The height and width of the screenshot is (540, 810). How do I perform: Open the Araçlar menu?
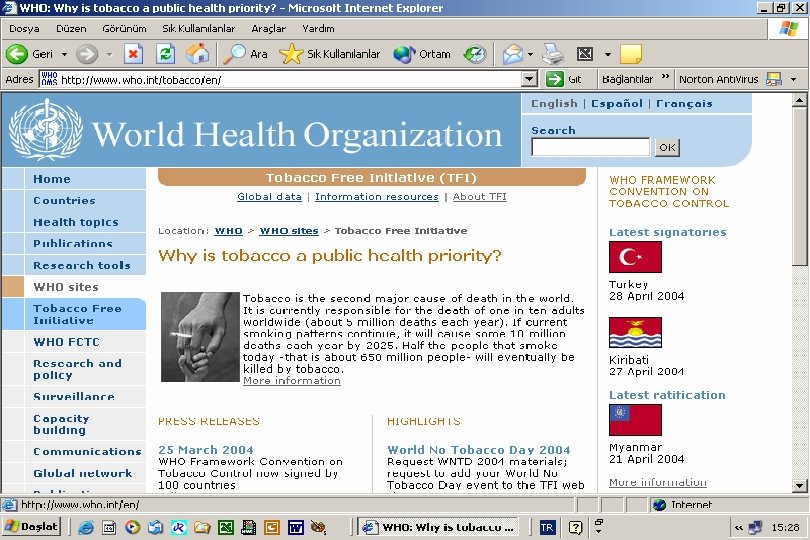[268, 28]
